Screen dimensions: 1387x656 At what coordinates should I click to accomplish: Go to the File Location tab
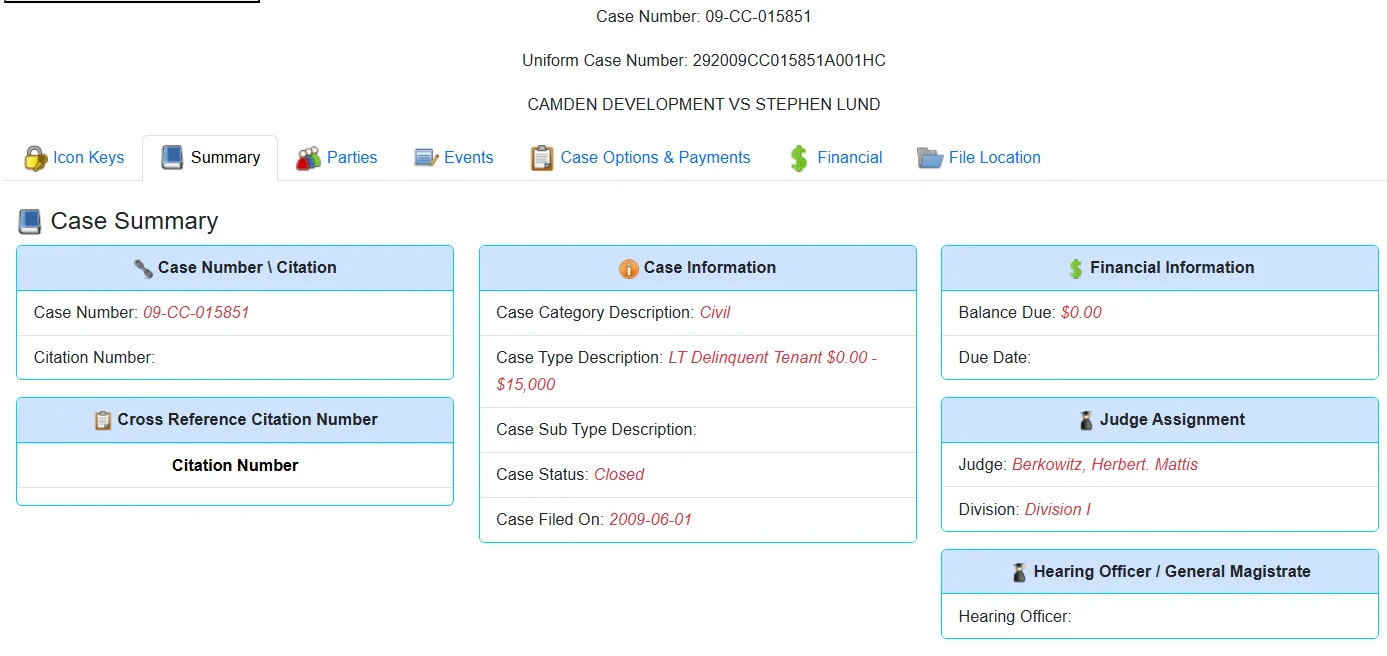pos(994,158)
